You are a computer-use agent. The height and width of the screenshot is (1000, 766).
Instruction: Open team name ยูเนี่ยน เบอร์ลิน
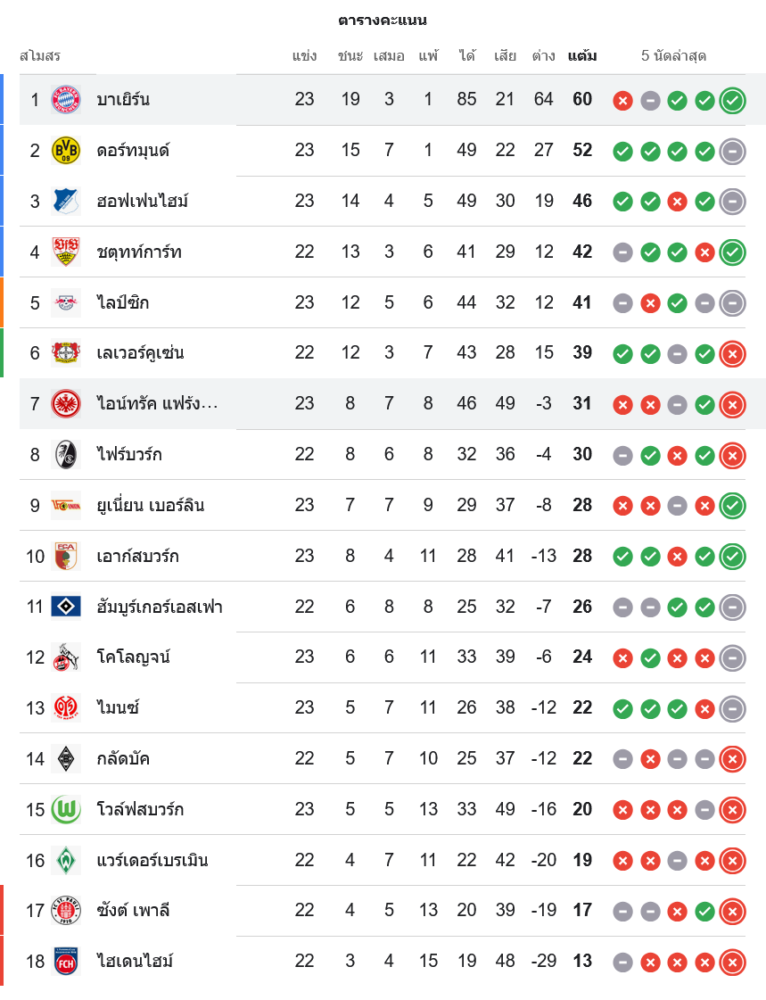[x=150, y=505]
